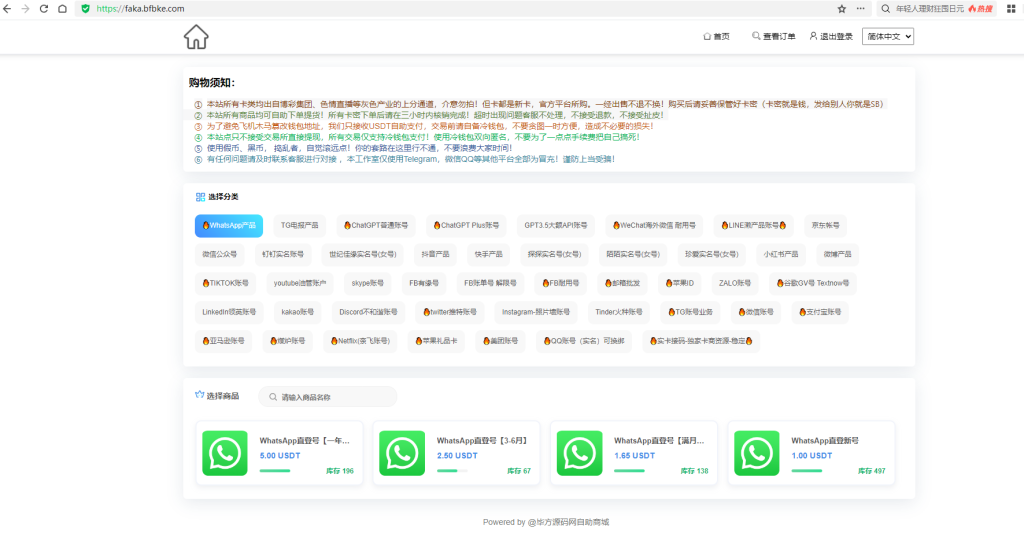Open 查看订单 in the top navigation
Viewport: 1024px width, 548px height.
tap(774, 37)
